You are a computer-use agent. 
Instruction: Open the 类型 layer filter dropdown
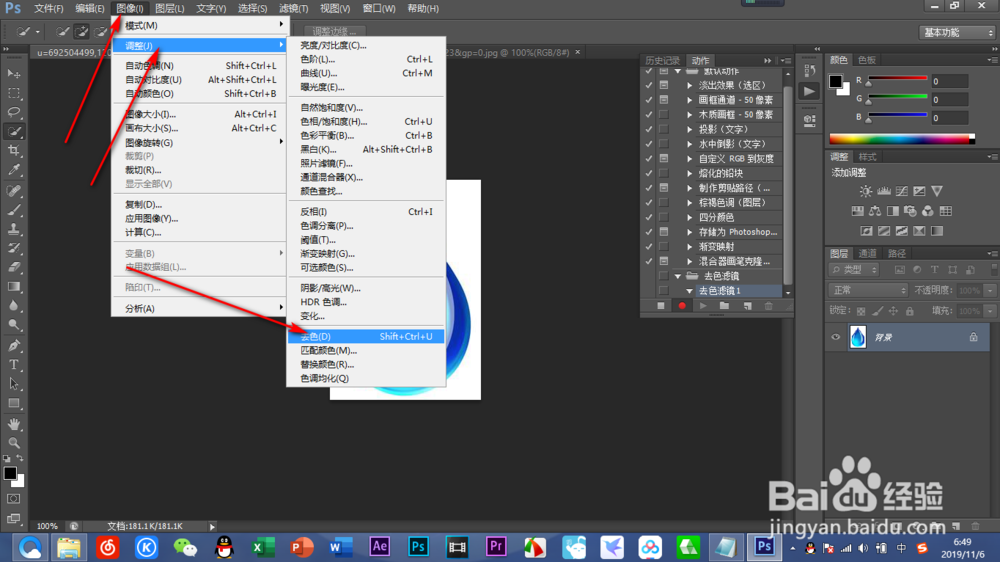point(854,270)
